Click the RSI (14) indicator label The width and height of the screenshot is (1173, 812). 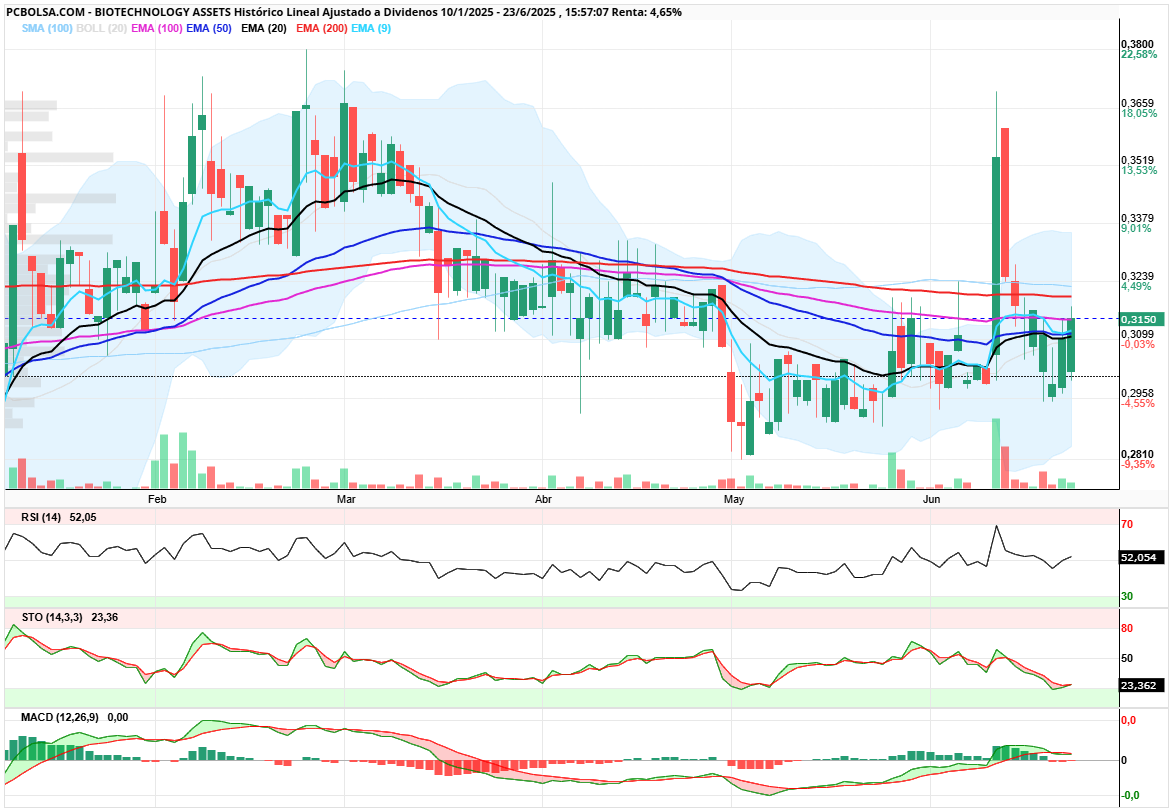pos(42,517)
